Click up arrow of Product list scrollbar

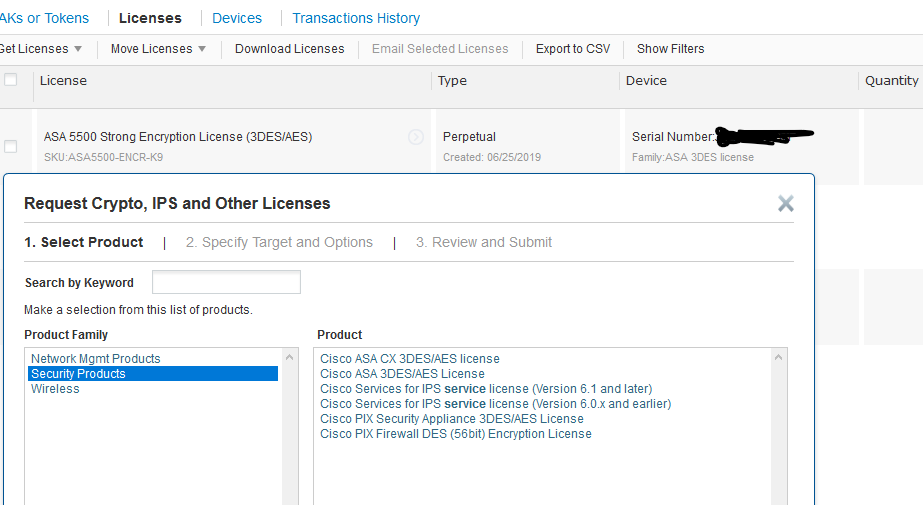tap(780, 357)
